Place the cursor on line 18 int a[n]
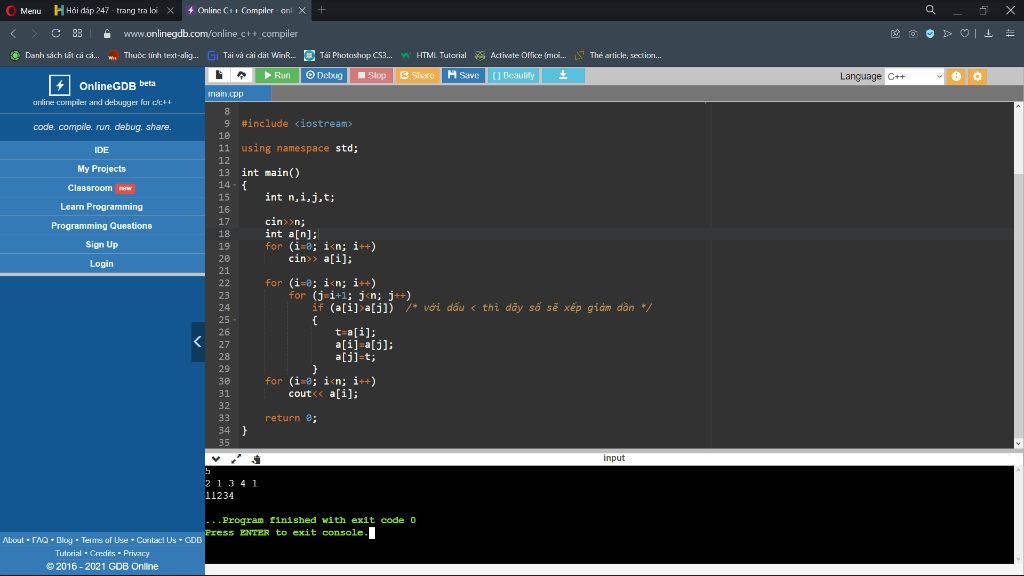Image resolution: width=1024 pixels, height=576 pixels. coord(291,234)
